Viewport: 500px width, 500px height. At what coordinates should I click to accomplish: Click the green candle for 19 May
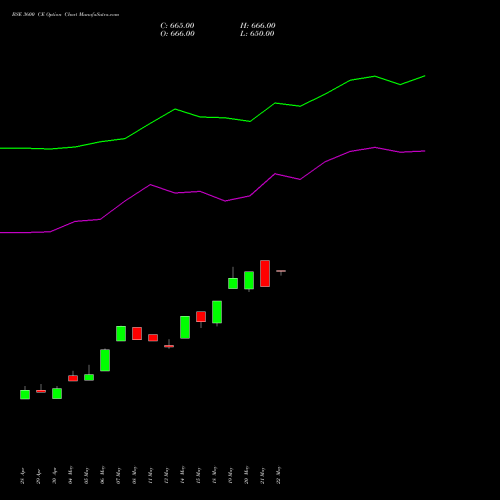click(x=233, y=283)
